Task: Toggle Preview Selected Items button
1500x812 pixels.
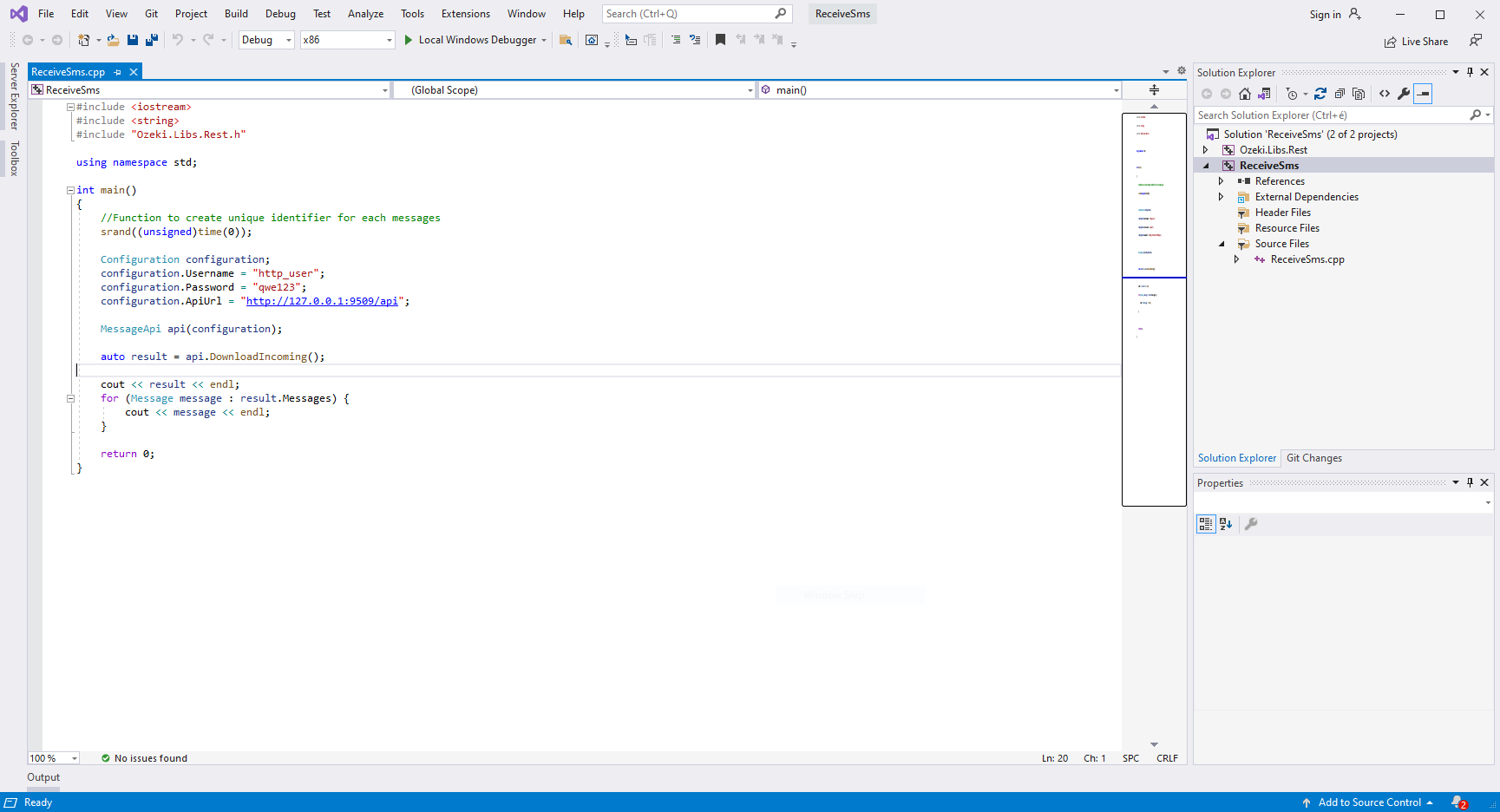Action: click(x=1423, y=94)
